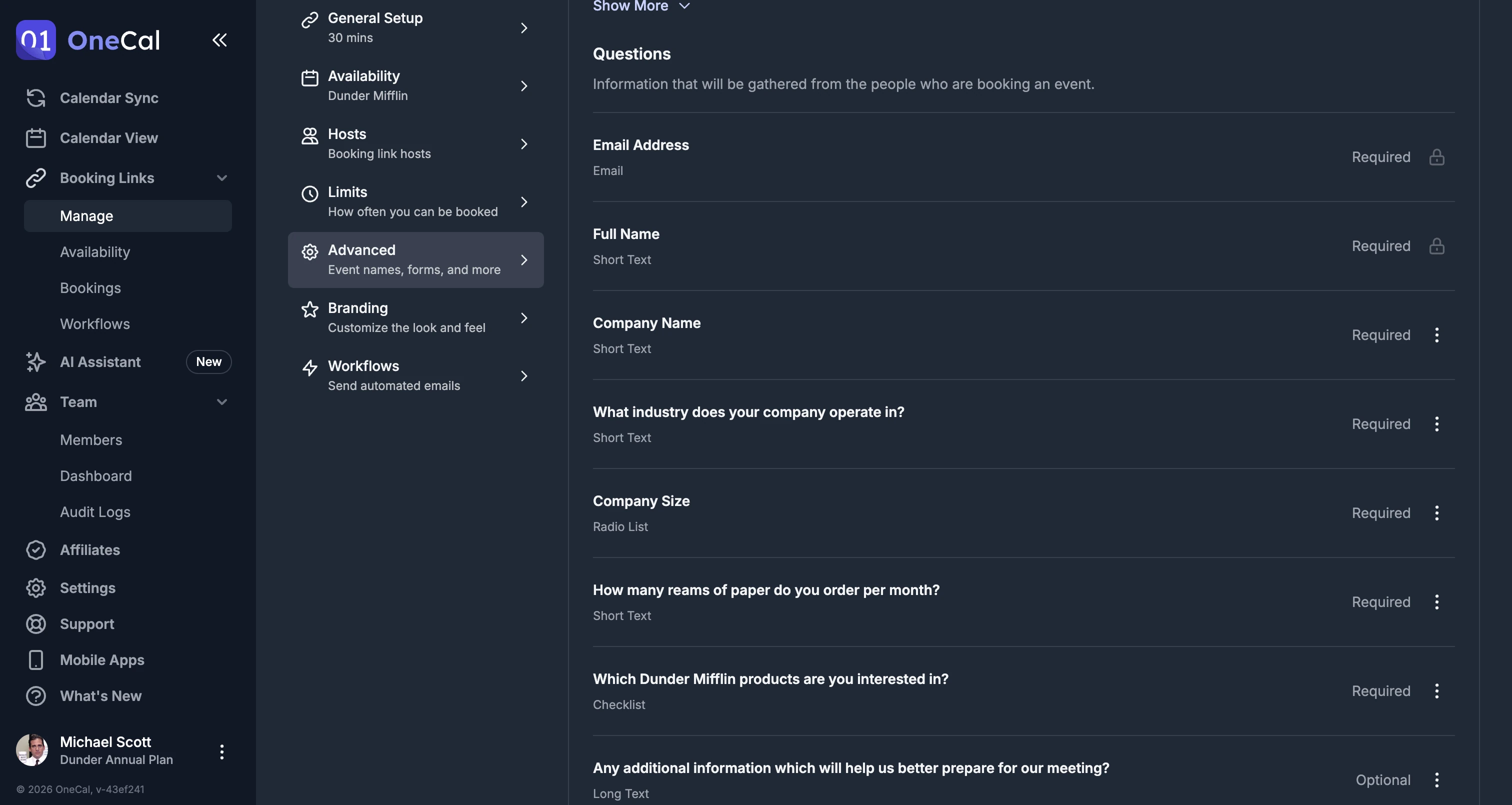Image resolution: width=1512 pixels, height=805 pixels.
Task: Open the Workflows sidebar link
Action: click(x=95, y=324)
